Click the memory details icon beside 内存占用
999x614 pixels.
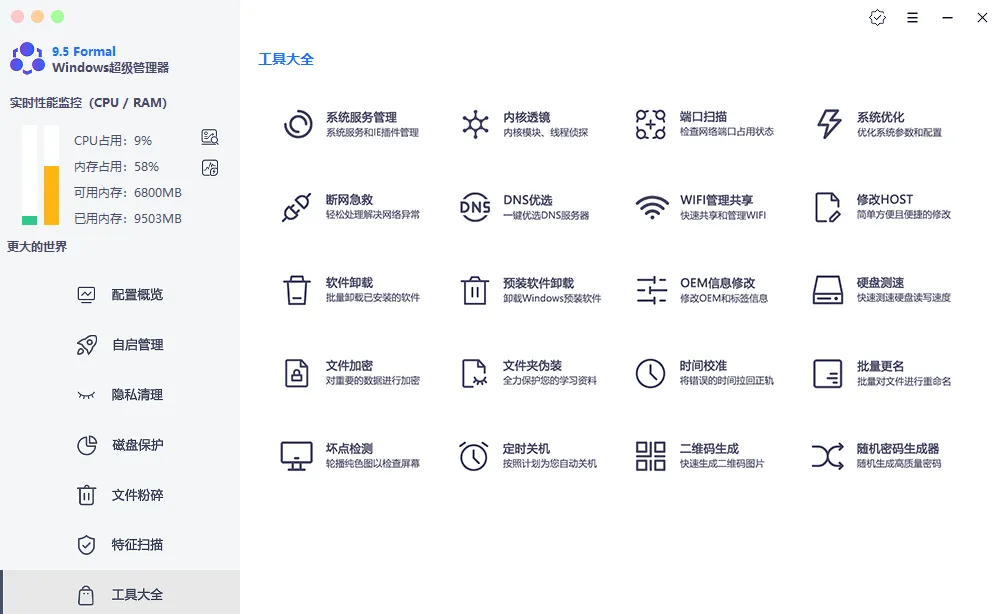click(209, 168)
